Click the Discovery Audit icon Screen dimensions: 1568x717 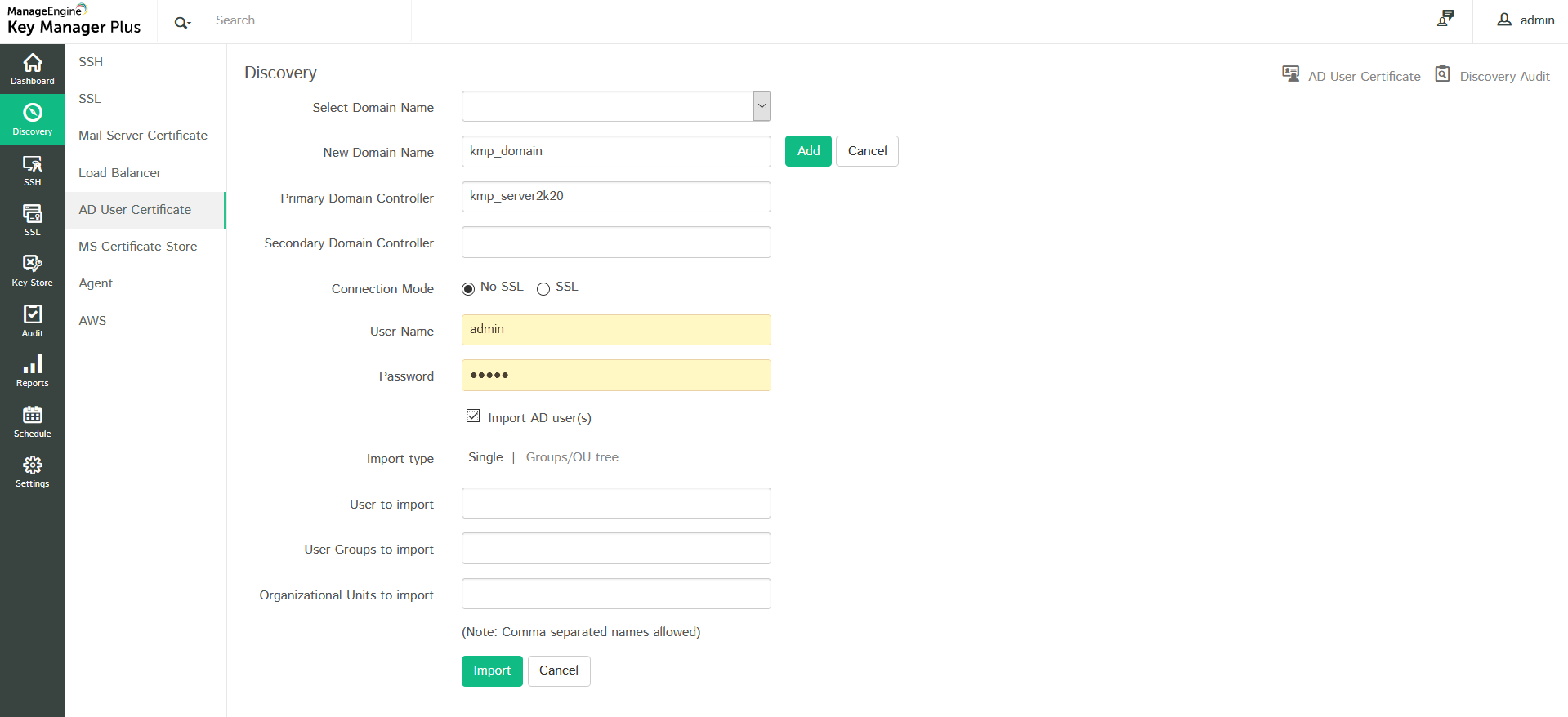tap(1443, 74)
